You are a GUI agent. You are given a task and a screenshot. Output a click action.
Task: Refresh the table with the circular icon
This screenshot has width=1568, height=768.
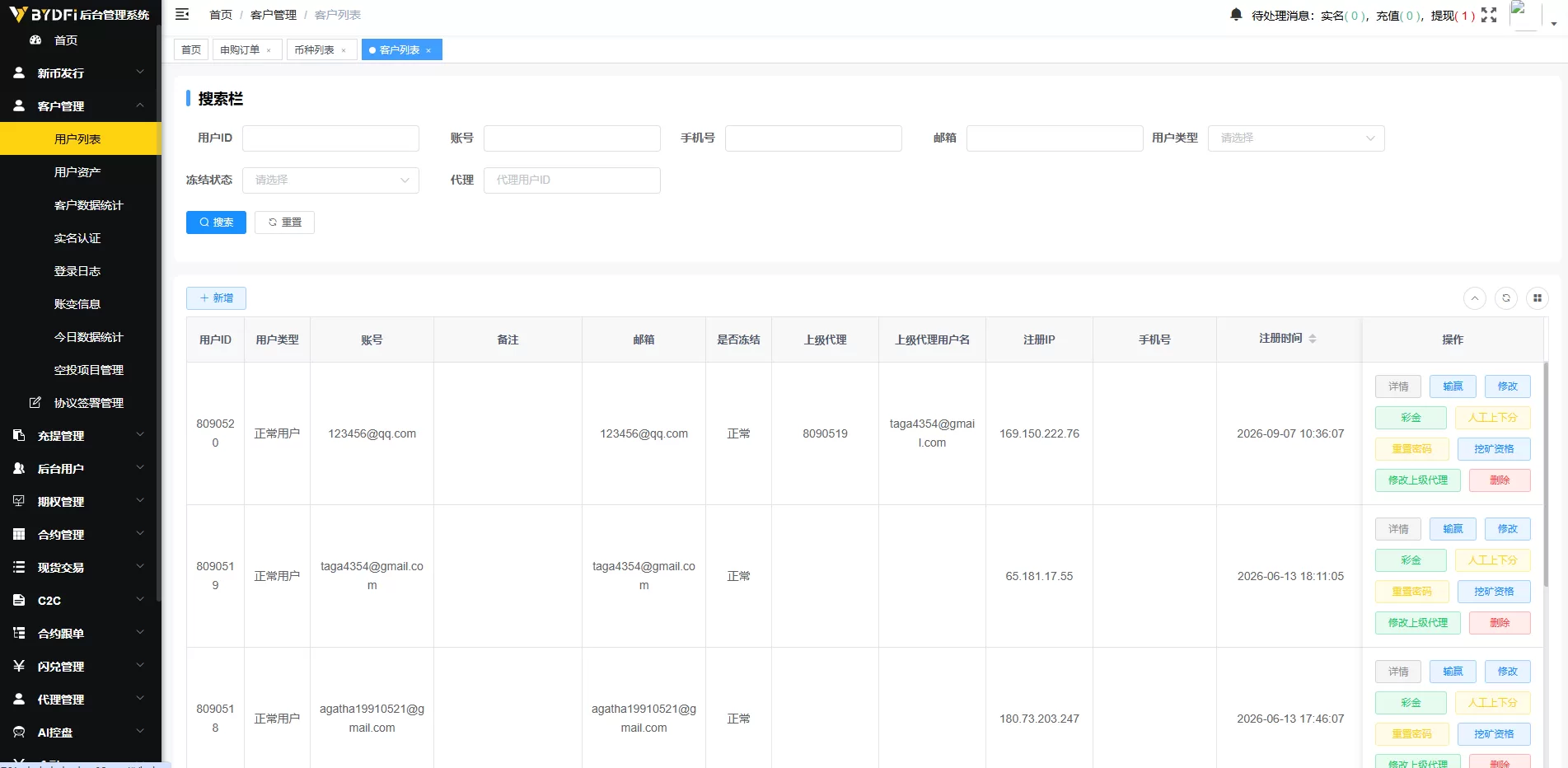pyautogui.click(x=1506, y=298)
